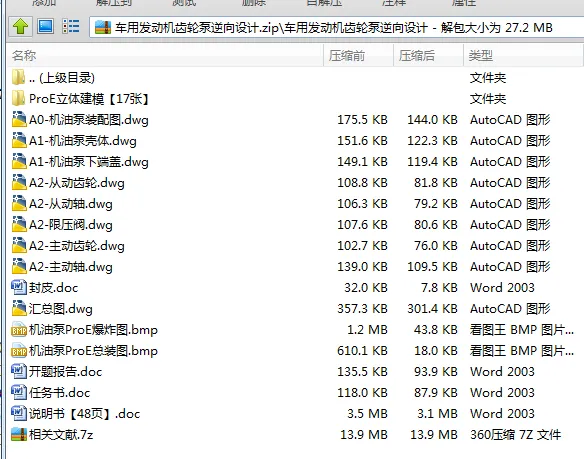Image resolution: width=584 pixels, height=459 pixels.
Task: Sort by 类型 column header
Action: pyautogui.click(x=523, y=56)
